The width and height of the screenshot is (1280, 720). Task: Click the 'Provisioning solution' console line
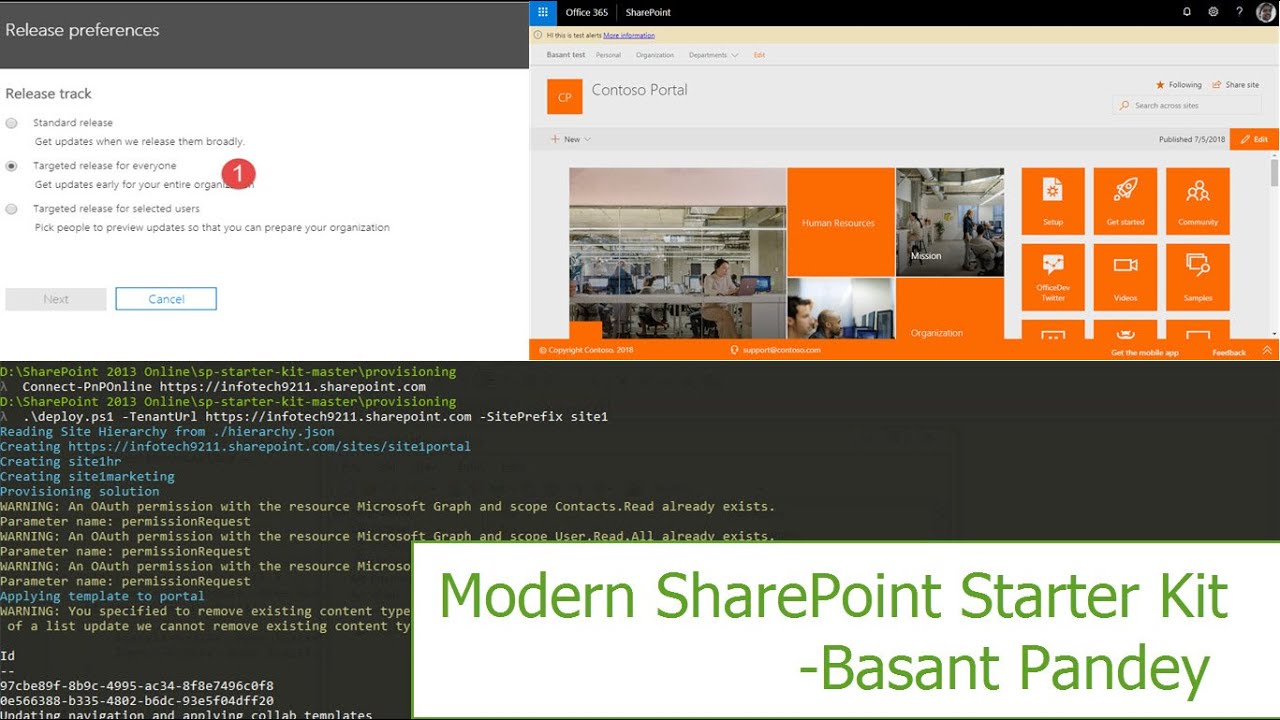click(80, 492)
